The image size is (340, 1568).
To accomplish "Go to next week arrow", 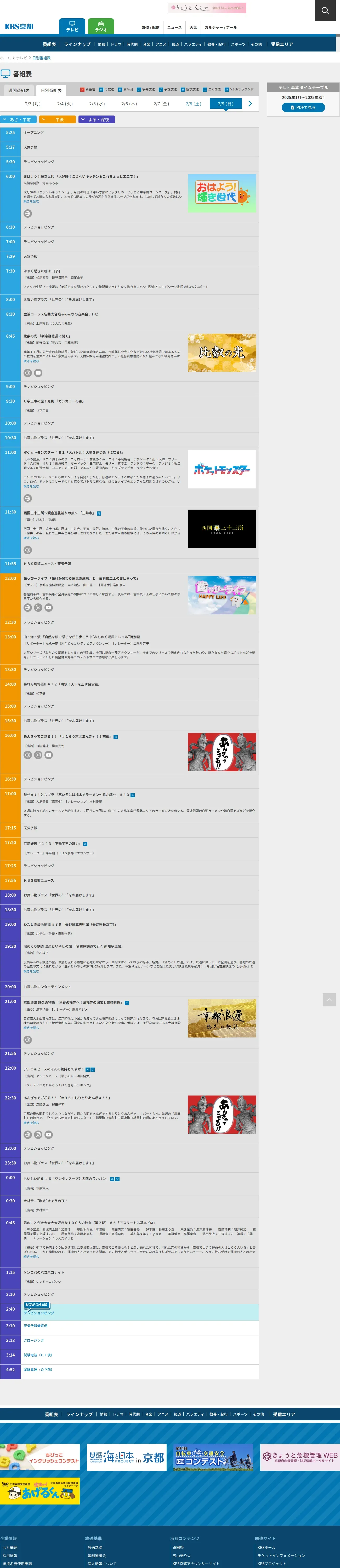I will (x=250, y=103).
